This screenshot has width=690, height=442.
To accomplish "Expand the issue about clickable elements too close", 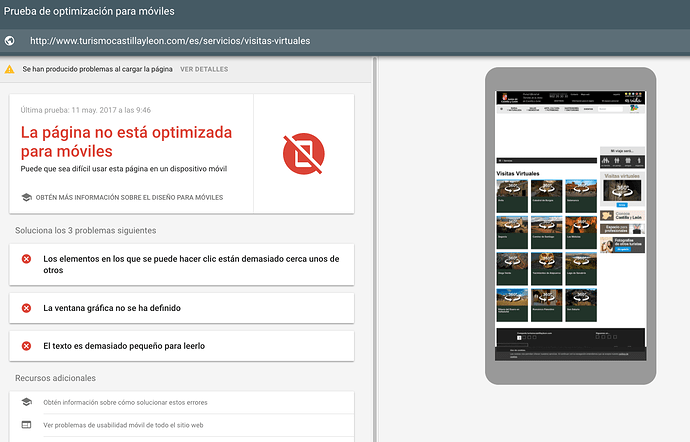I will pos(182,265).
